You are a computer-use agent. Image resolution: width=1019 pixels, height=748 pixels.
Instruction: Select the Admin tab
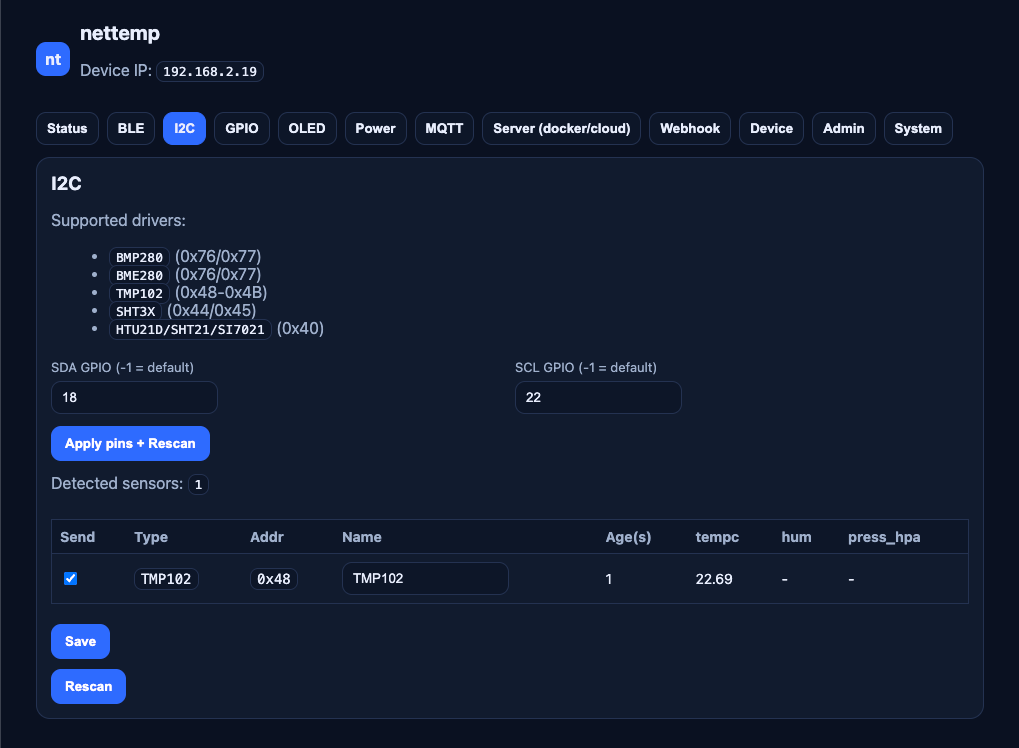tap(844, 129)
